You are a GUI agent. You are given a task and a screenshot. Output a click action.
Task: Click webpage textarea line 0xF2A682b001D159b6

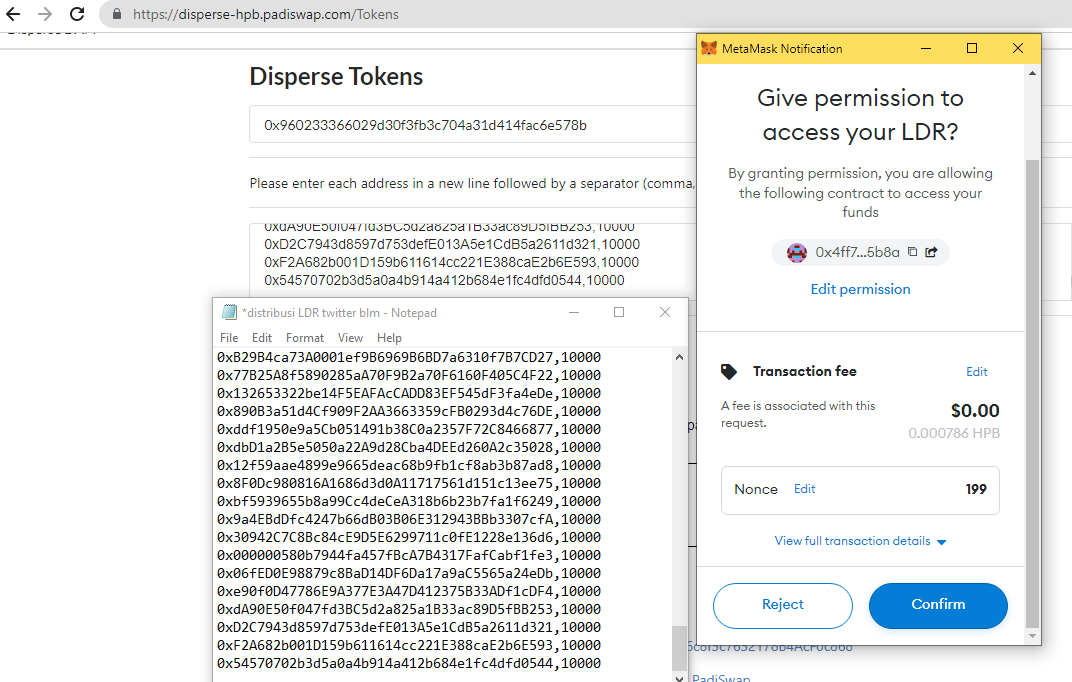451,262
